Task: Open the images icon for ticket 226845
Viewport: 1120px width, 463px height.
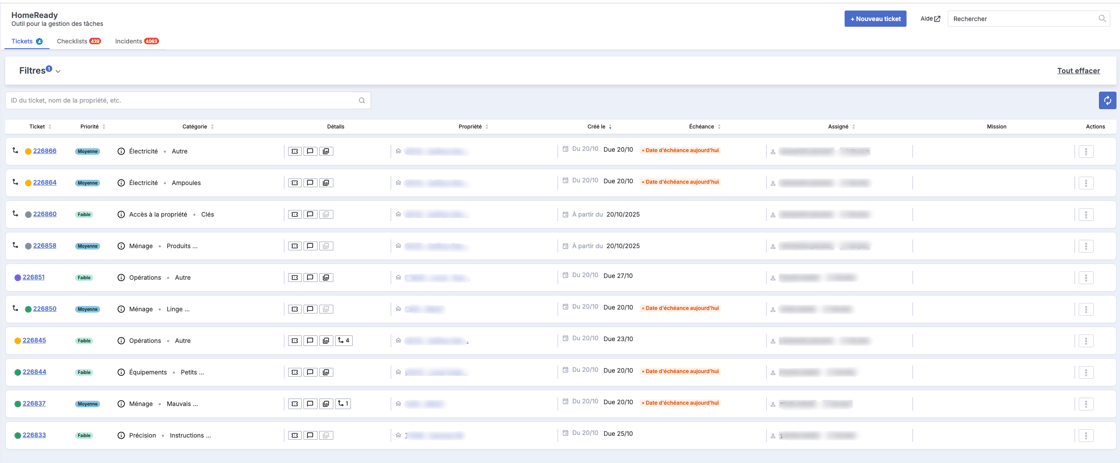Action: [325, 341]
